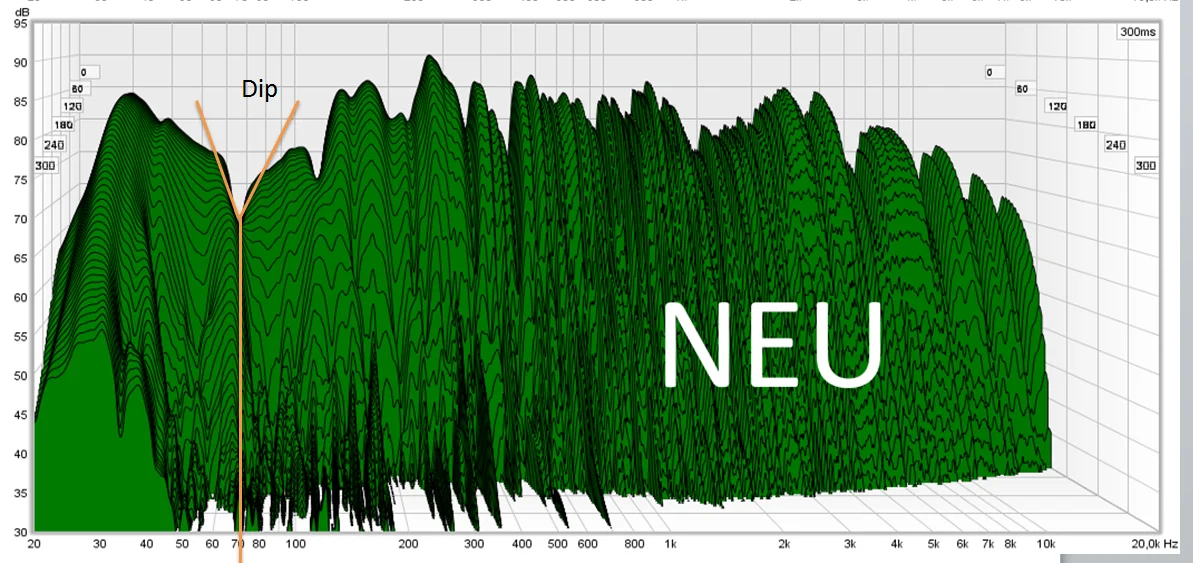Click the 5k frequency axis label

click(x=934, y=544)
